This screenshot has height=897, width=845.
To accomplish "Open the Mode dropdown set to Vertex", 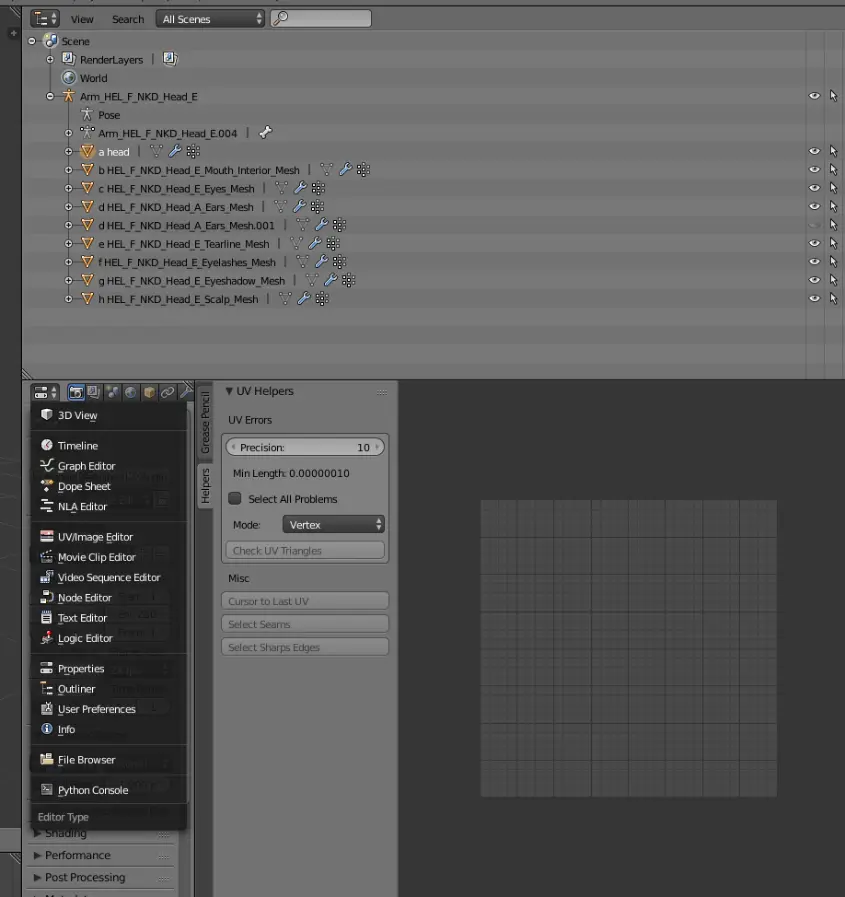I will (334, 525).
